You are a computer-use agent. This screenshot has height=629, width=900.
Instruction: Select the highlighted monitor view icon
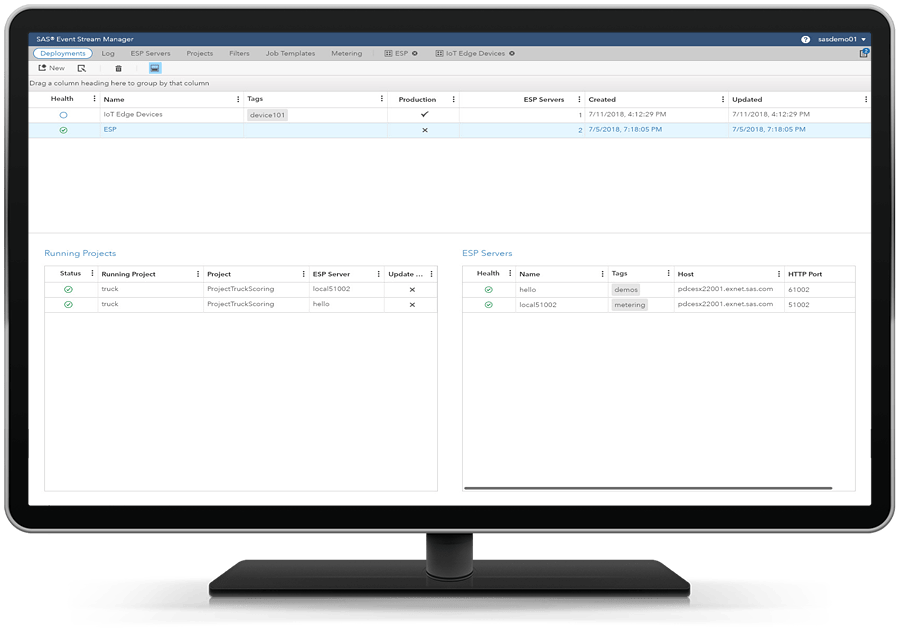coord(155,68)
